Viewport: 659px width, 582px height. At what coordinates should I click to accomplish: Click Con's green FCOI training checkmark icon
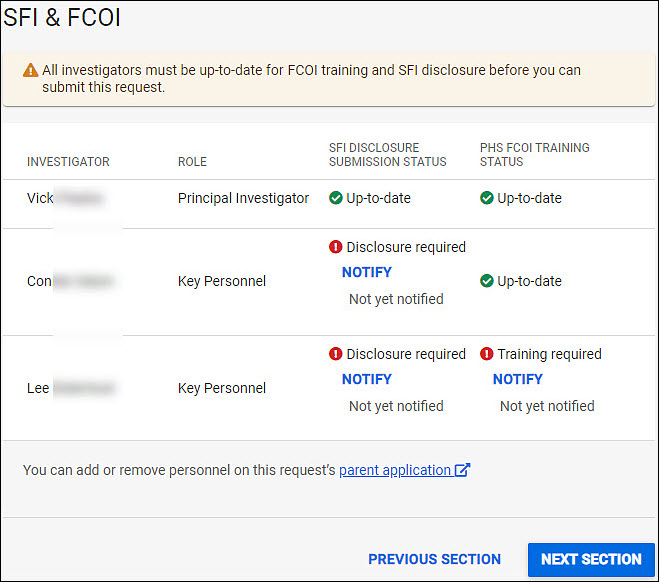[x=487, y=281]
